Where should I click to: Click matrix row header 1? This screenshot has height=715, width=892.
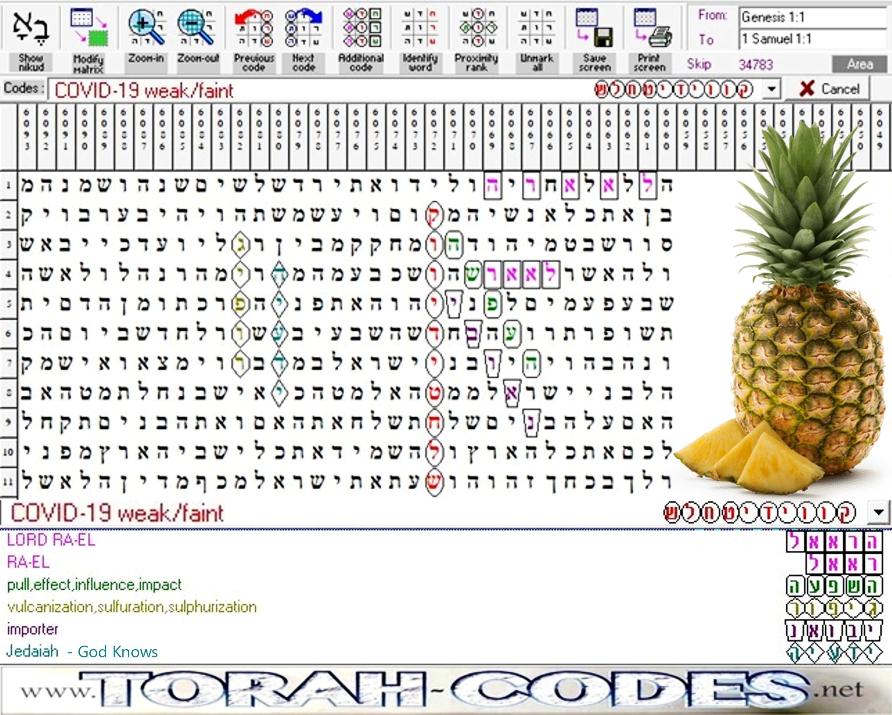click(x=8, y=185)
